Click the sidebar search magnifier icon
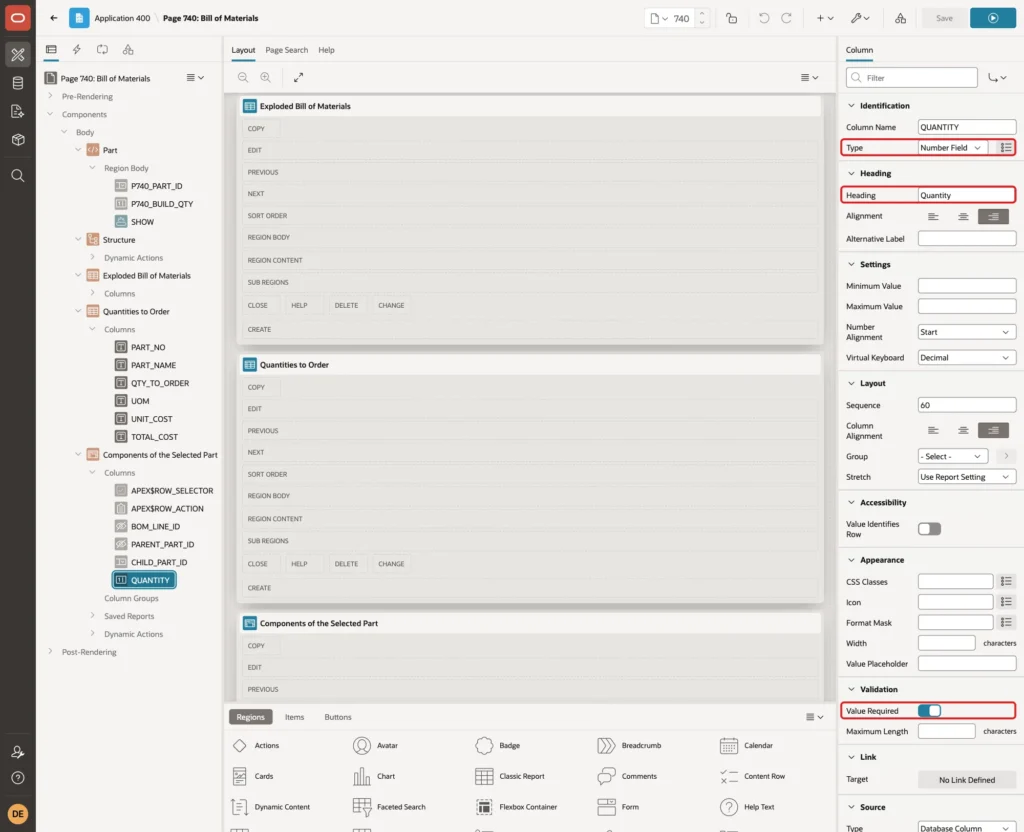 pyautogui.click(x=18, y=176)
